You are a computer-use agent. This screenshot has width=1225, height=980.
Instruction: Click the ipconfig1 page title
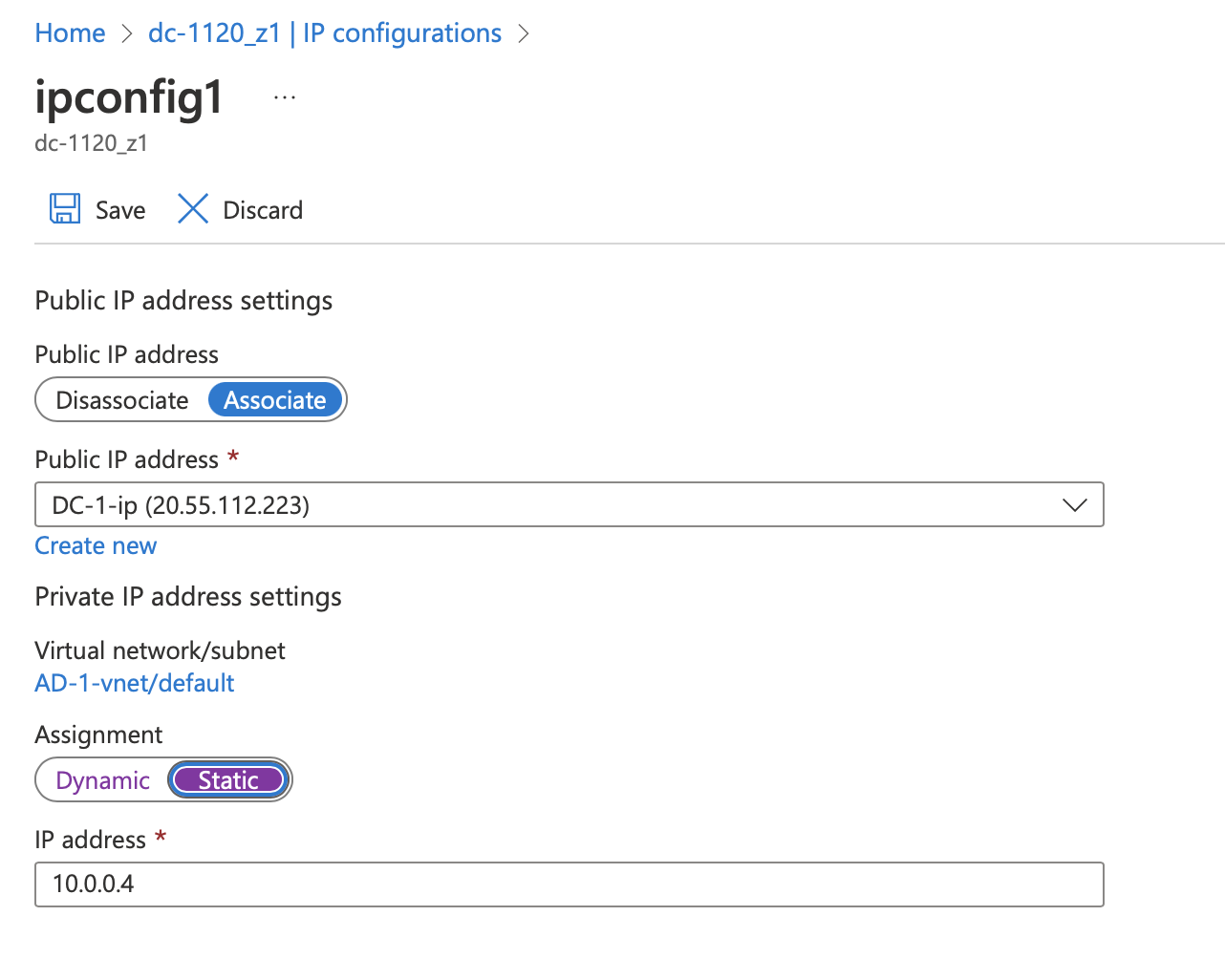[x=128, y=96]
